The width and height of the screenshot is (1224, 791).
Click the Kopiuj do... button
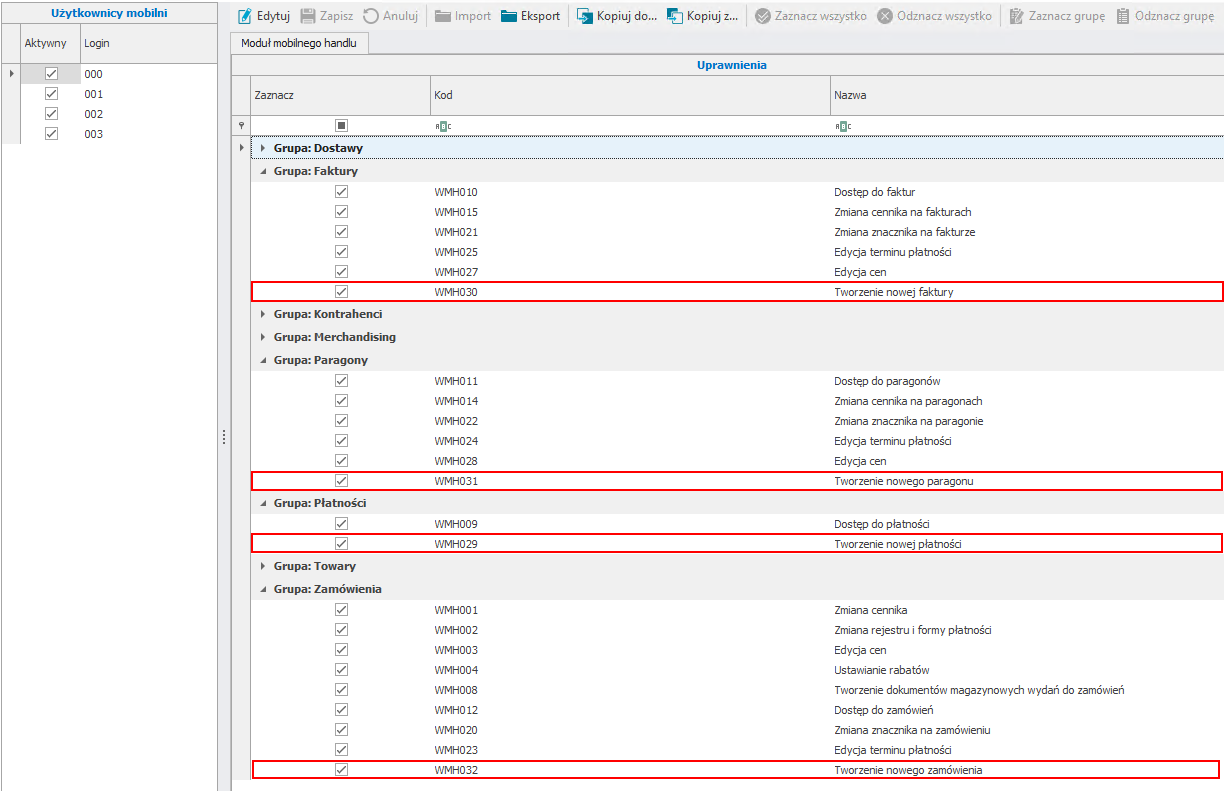617,16
